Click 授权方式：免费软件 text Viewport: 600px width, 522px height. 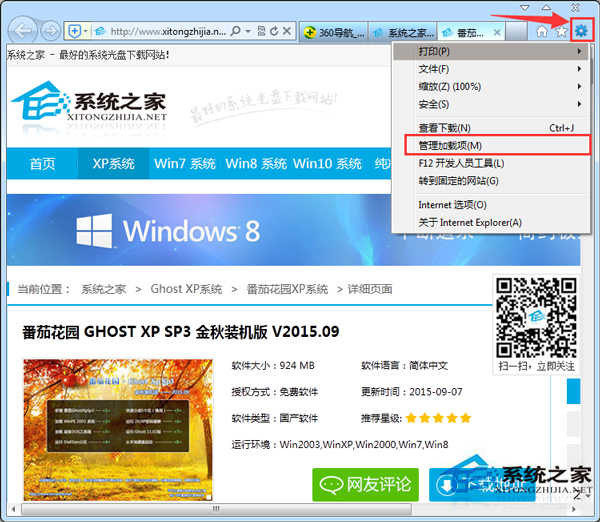(274, 392)
